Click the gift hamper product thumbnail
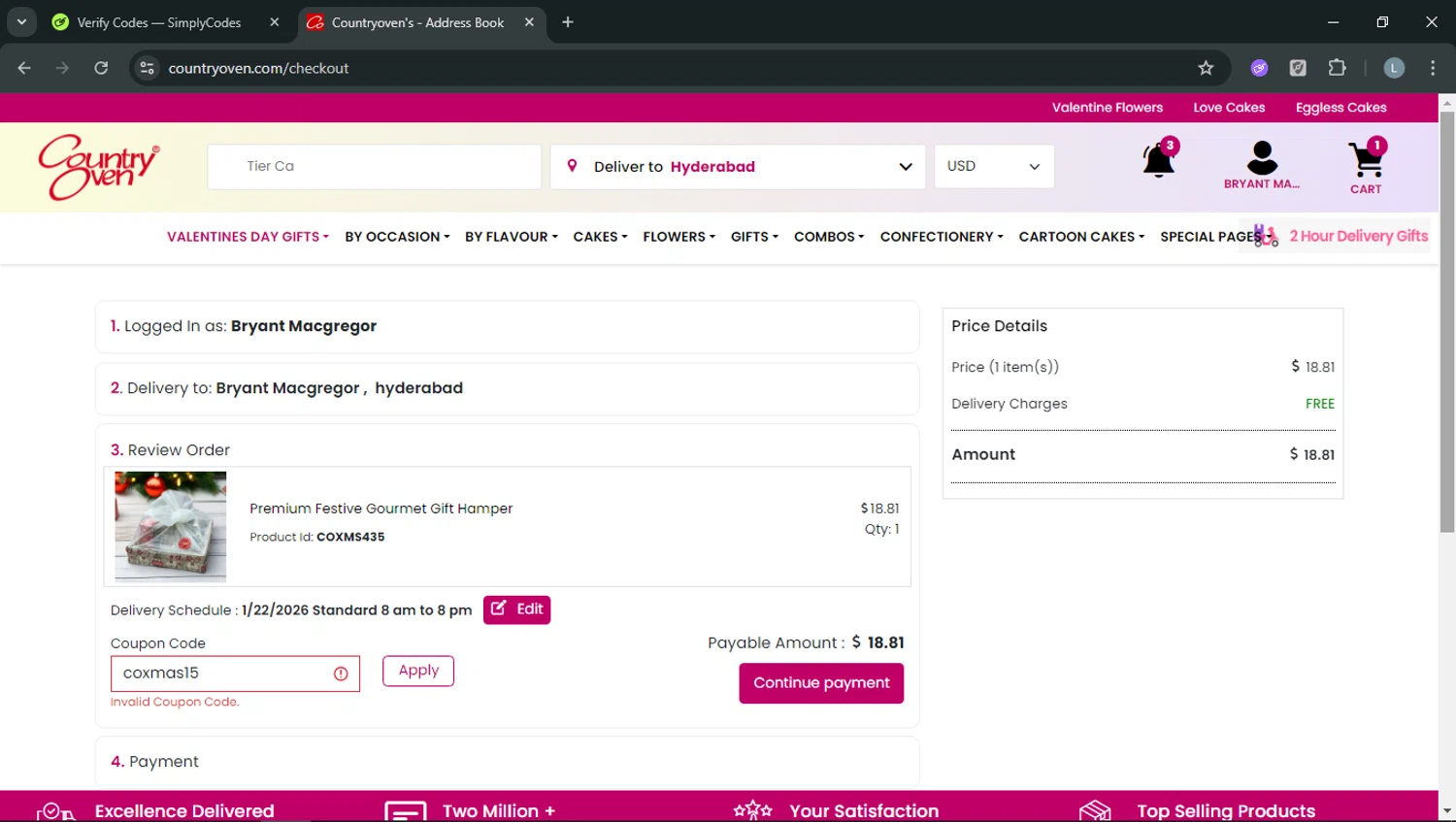 click(171, 527)
